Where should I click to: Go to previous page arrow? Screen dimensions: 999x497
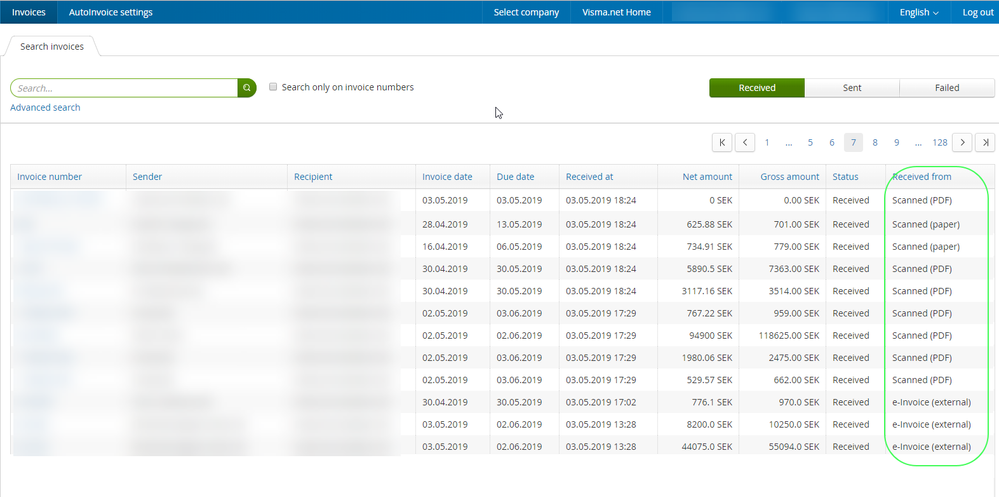[x=745, y=143]
